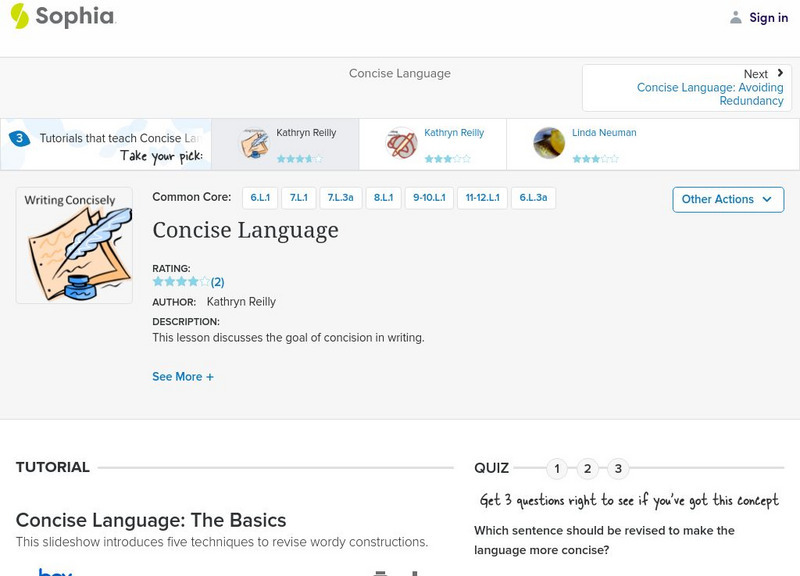
Task: Select second Kathryn Reilly tutorial with red scribble thumbnail
Action: (x=433, y=144)
